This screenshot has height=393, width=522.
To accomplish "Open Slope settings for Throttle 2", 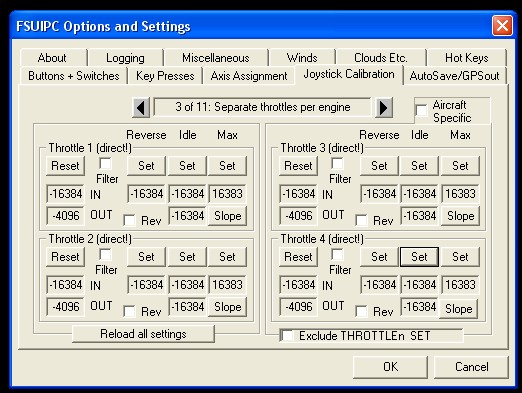I will [227, 307].
